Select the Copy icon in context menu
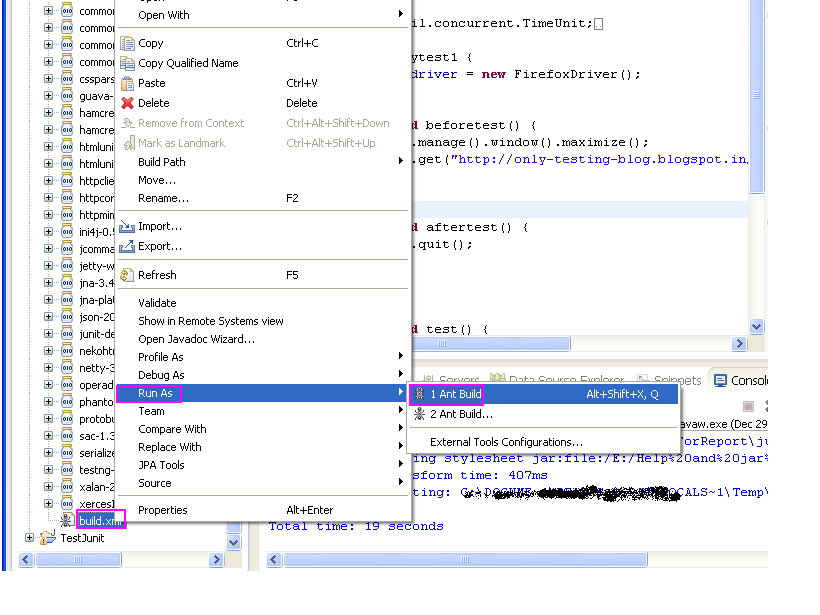This screenshot has width=820, height=615. tap(129, 43)
